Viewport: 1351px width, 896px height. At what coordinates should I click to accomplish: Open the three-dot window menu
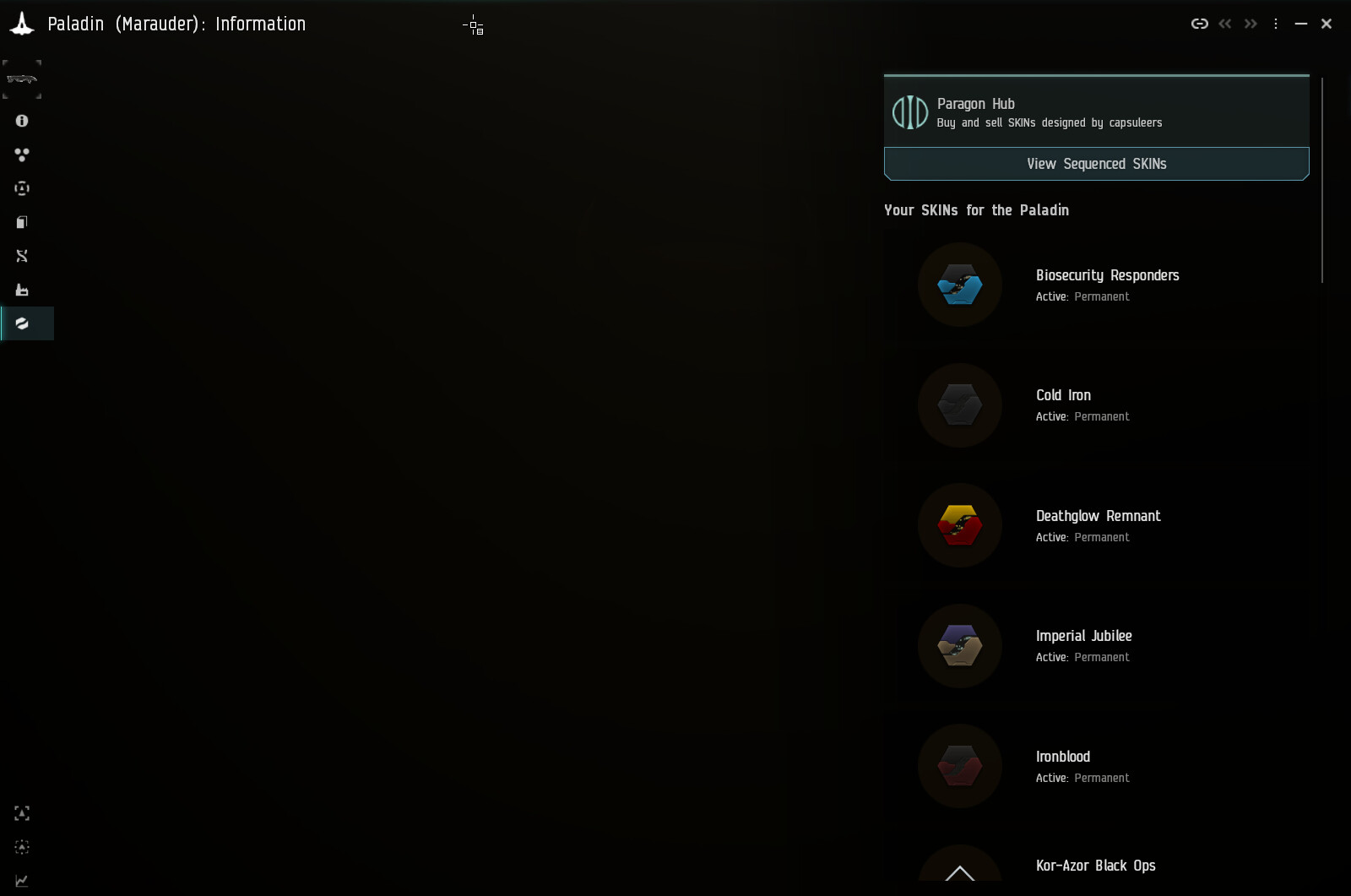tap(1276, 24)
